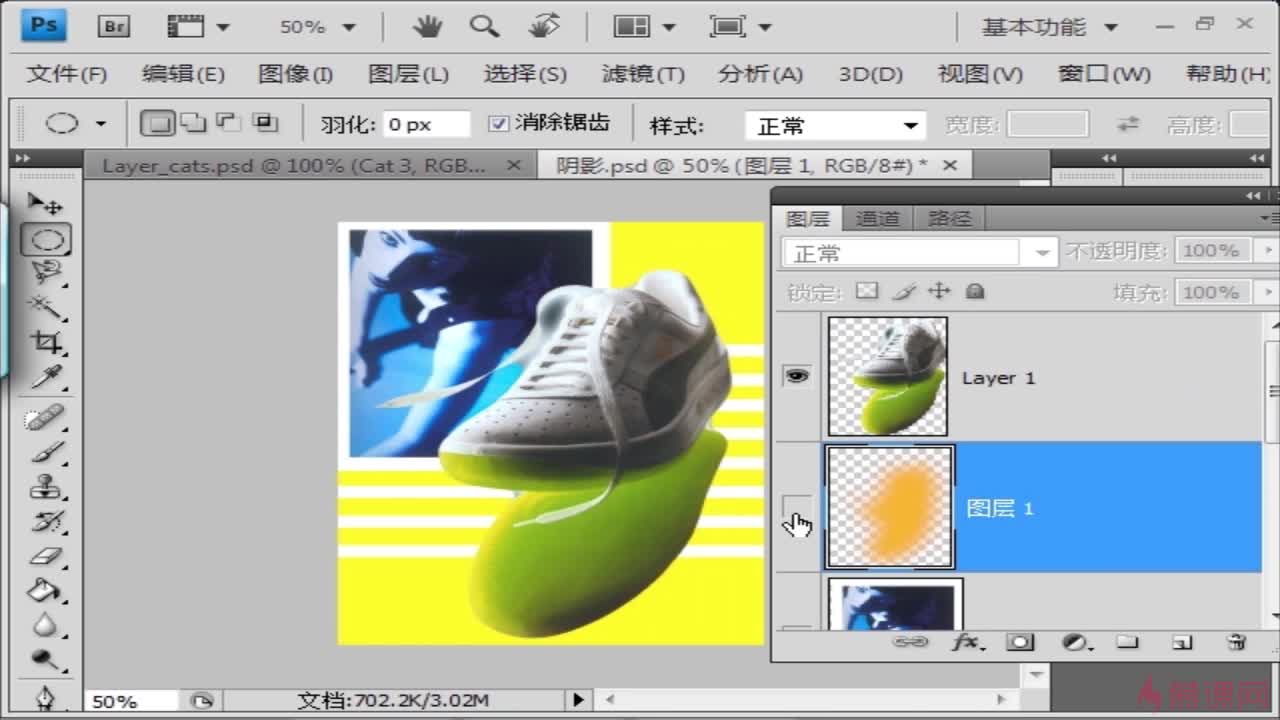Delete layer with trash icon
The height and width of the screenshot is (720, 1280).
coord(1236,642)
